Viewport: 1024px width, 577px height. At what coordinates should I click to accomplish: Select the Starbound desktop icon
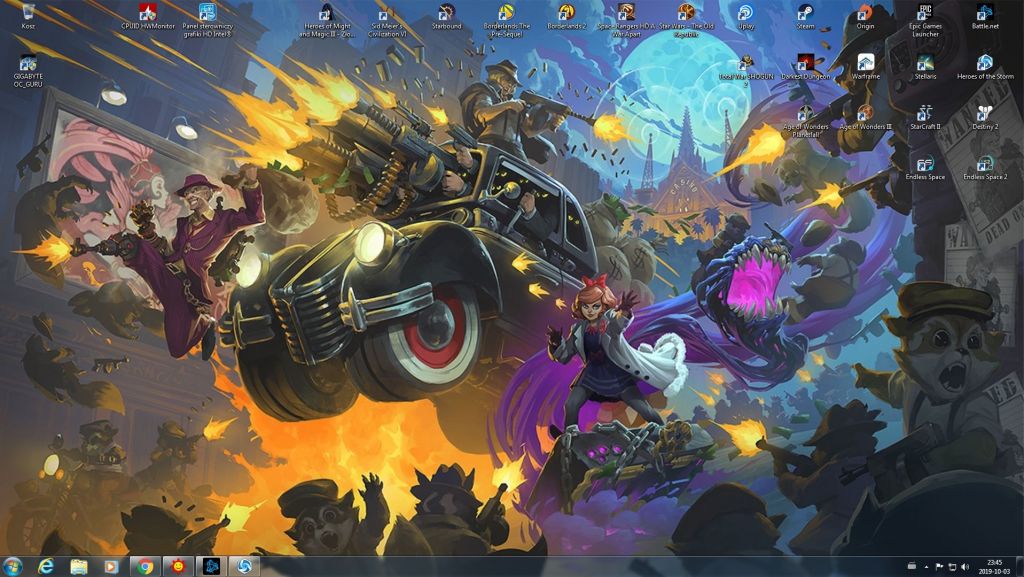(447, 16)
